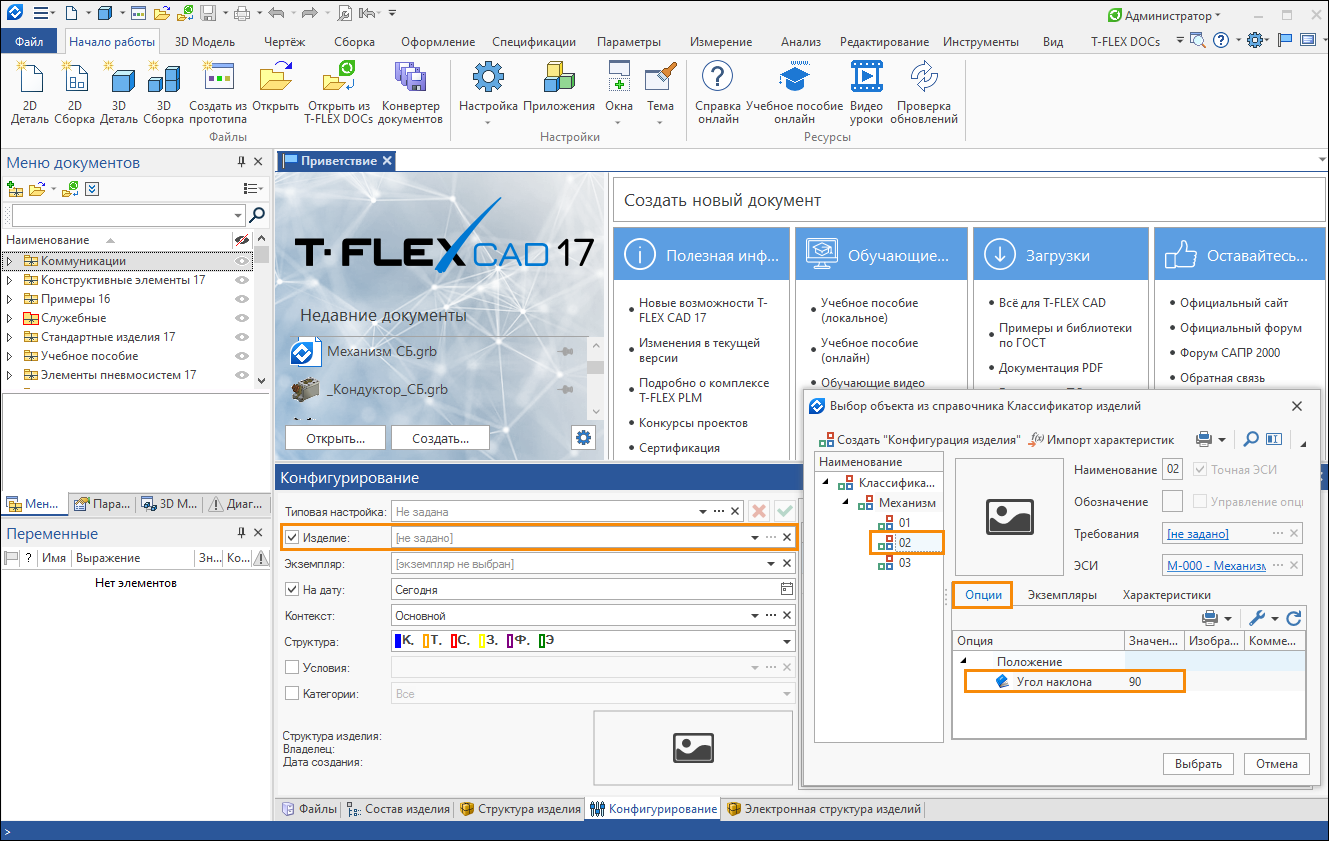Open the Файл menu
This screenshot has height=841, width=1329.
29,42
